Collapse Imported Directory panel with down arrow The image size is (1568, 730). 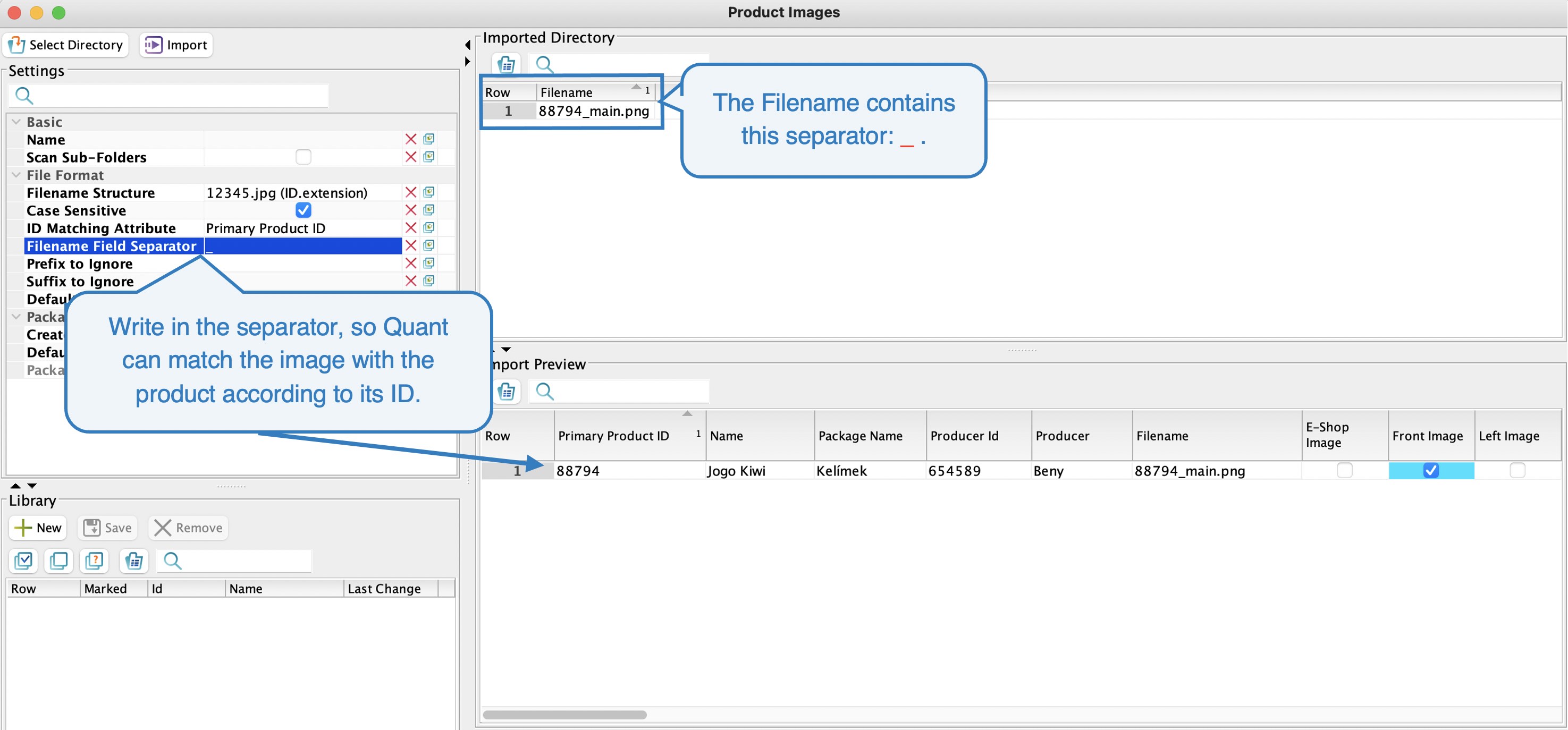(x=507, y=349)
